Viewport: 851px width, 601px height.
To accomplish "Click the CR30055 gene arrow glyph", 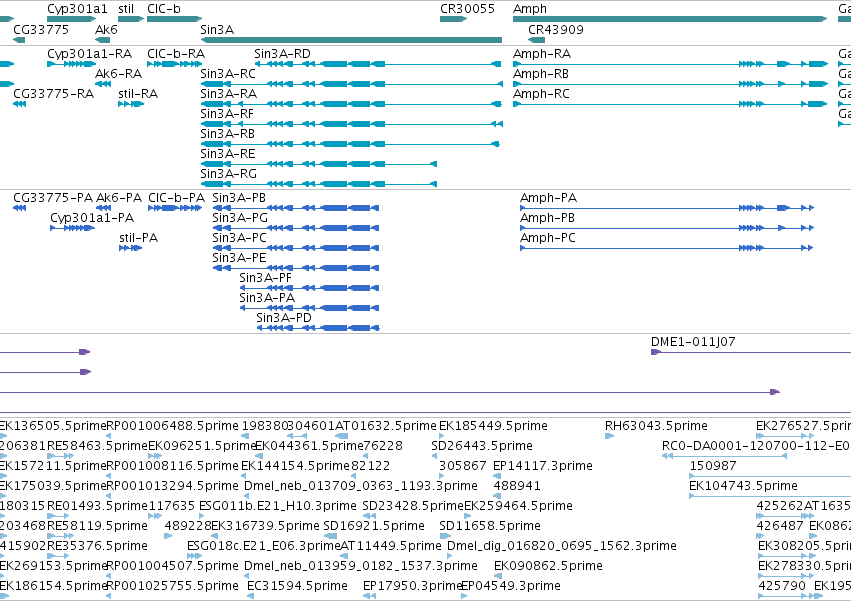I will (x=453, y=19).
